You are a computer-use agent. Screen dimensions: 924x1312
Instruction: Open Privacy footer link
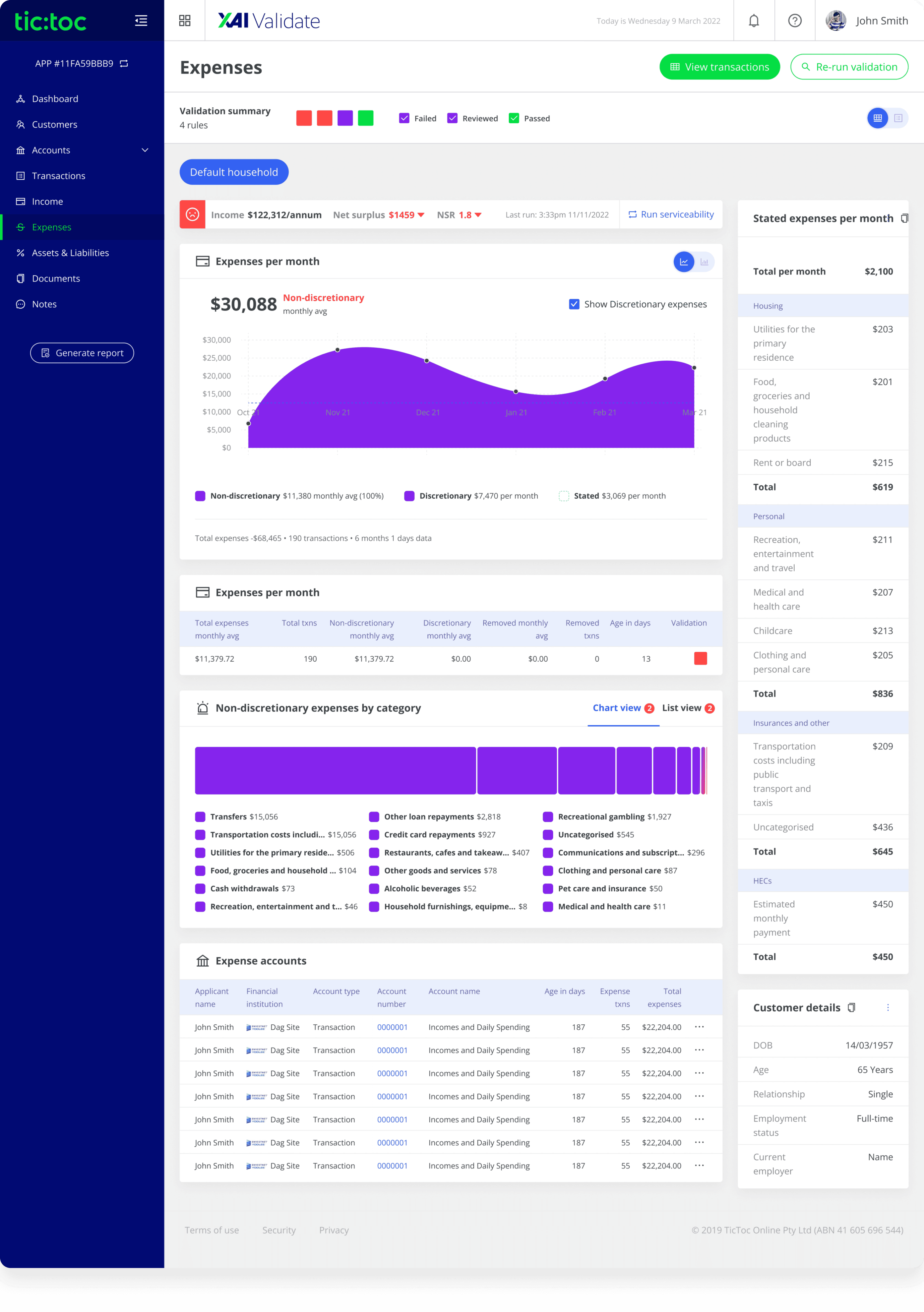[334, 1230]
